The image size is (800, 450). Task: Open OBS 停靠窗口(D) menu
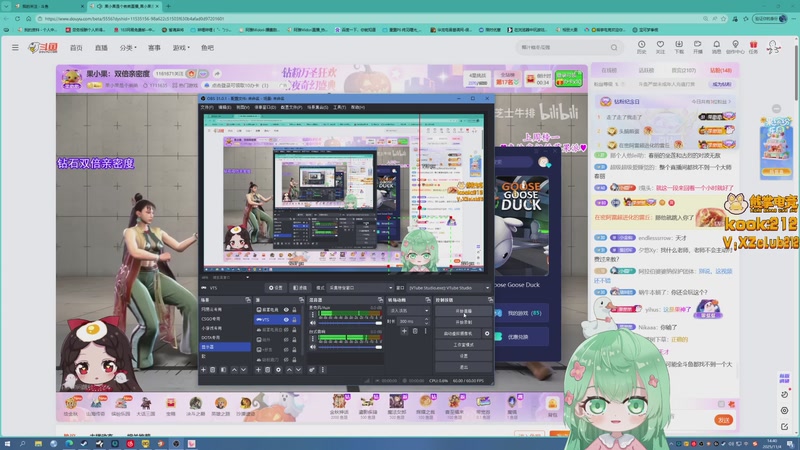(265, 108)
